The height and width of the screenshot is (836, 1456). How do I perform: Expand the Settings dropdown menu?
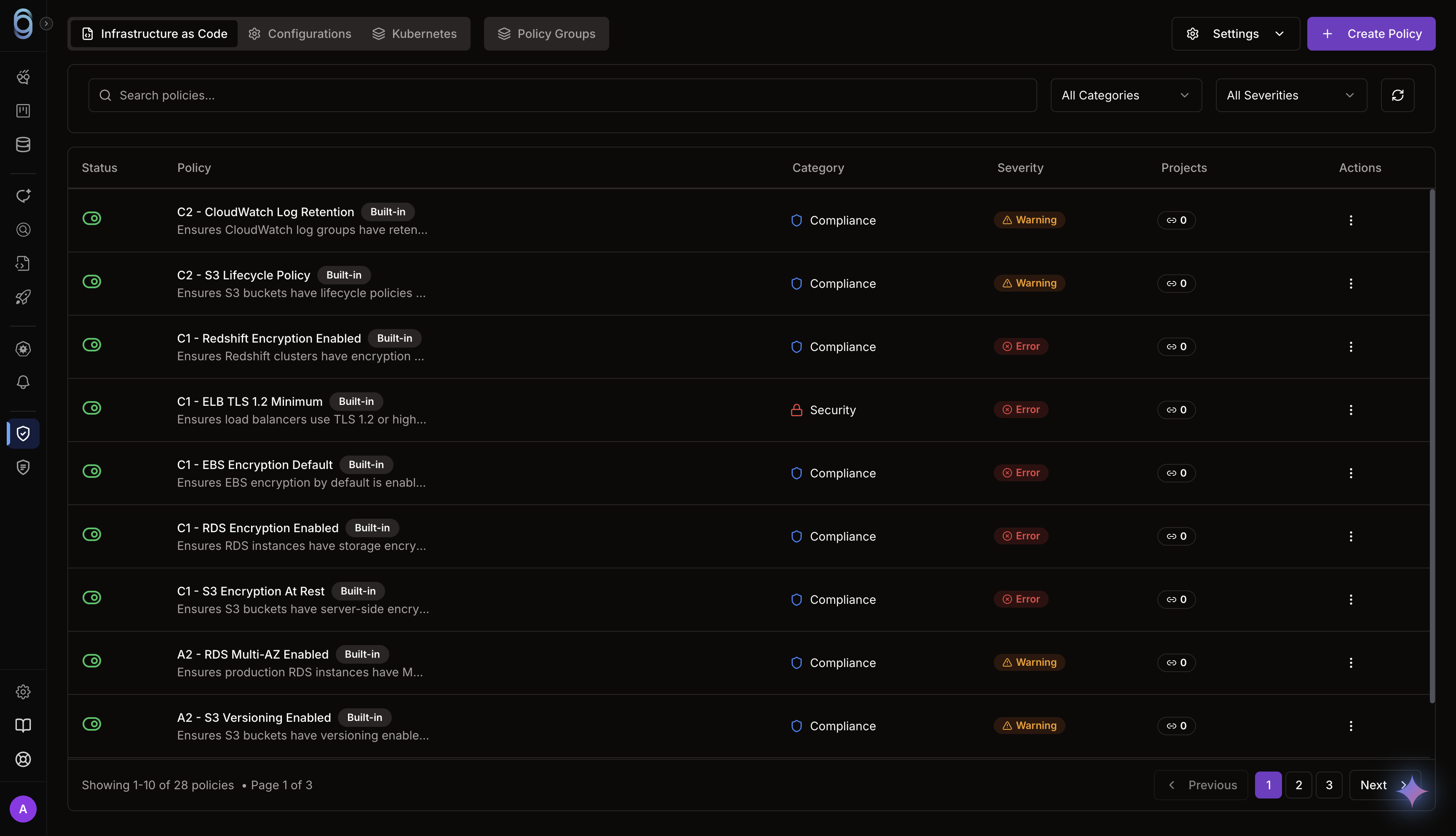tap(1235, 34)
